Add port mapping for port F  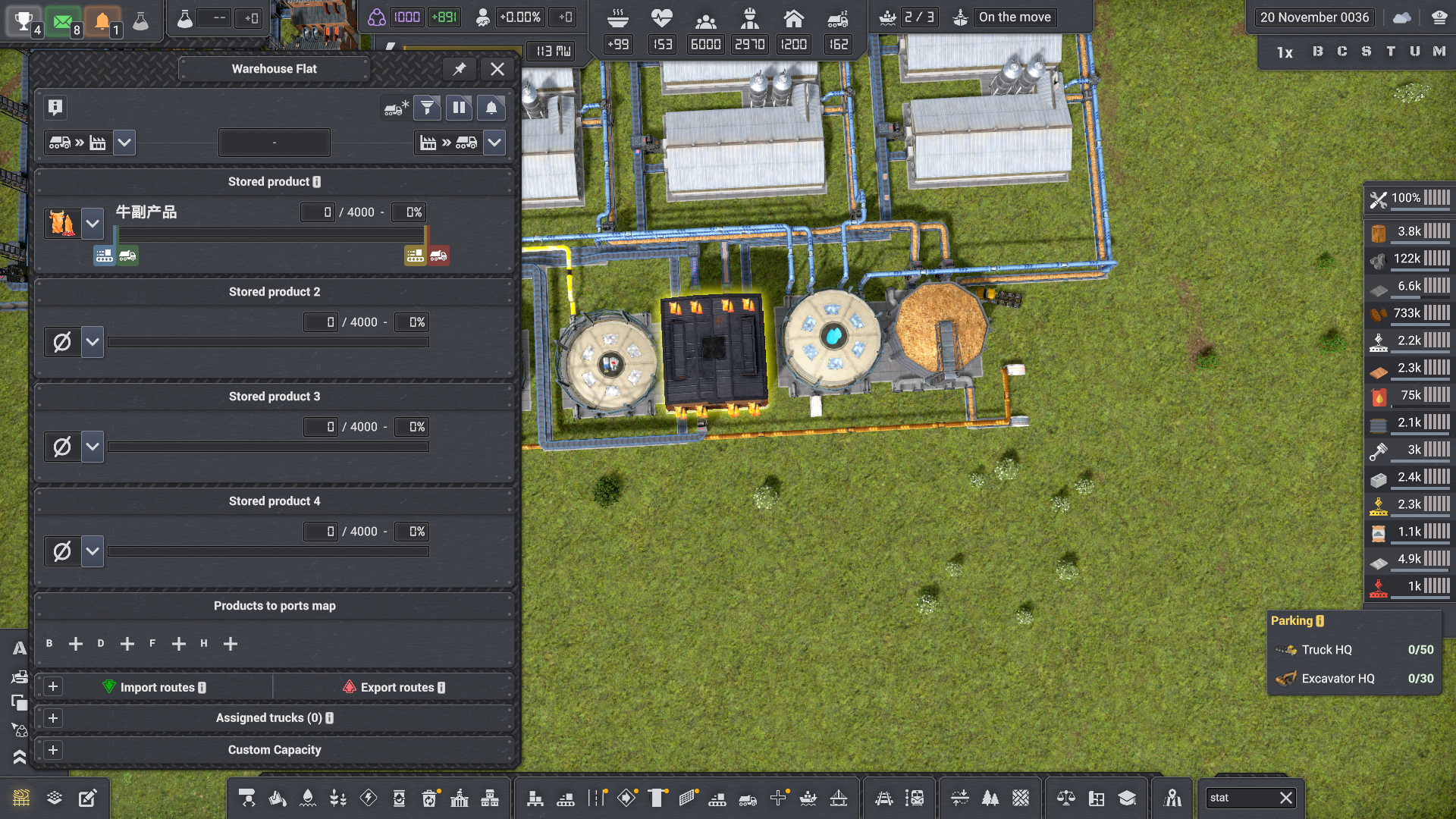[179, 644]
